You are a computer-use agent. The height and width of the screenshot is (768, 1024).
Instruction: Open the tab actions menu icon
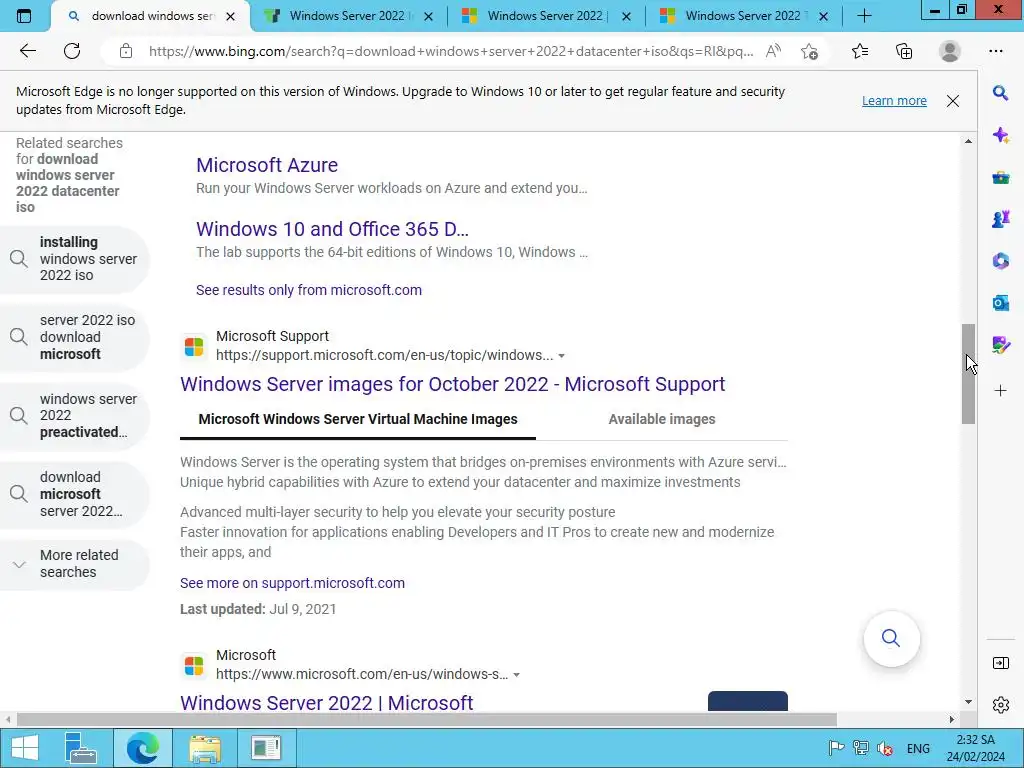click(24, 16)
